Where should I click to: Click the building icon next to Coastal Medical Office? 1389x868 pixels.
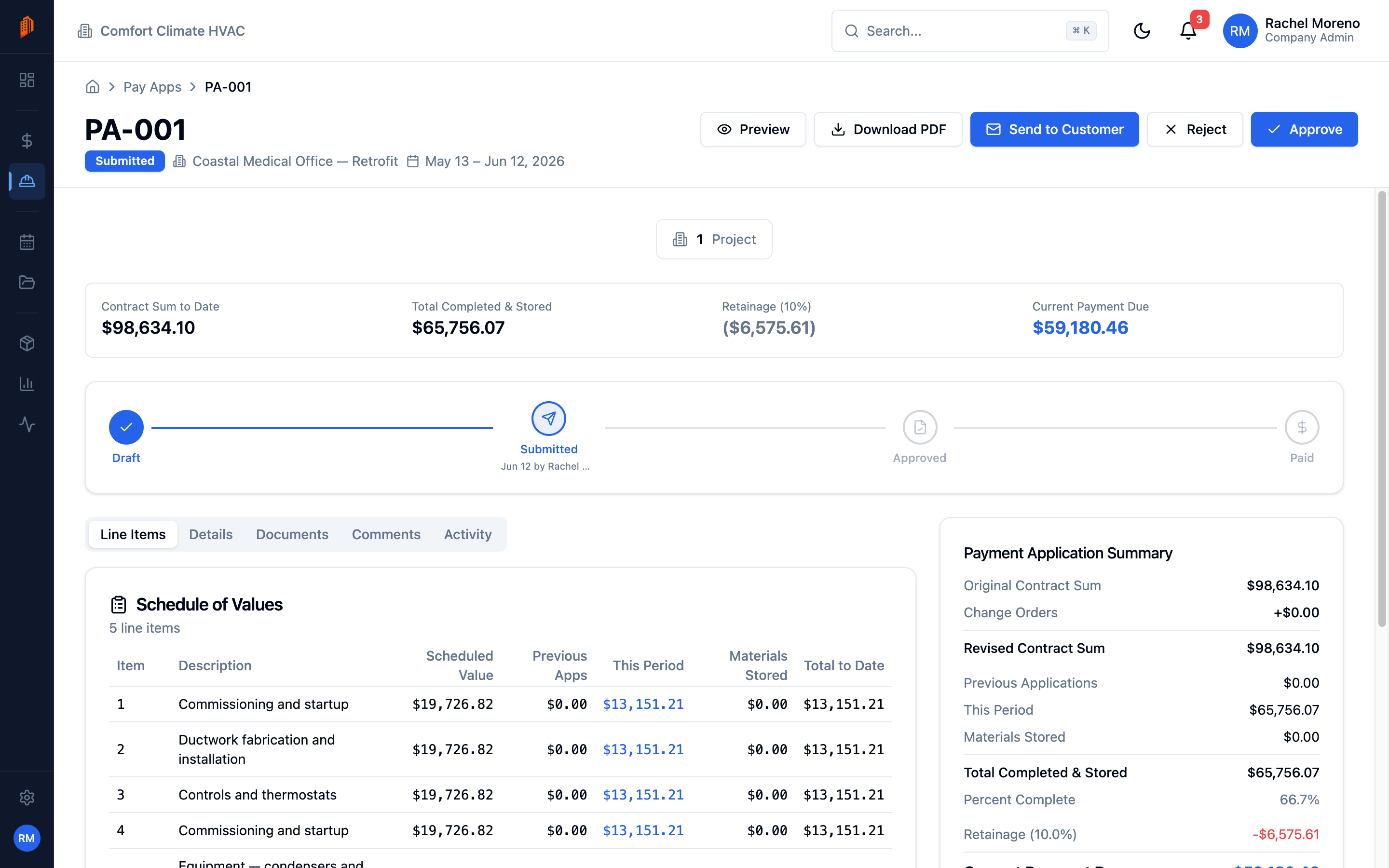tap(179, 162)
